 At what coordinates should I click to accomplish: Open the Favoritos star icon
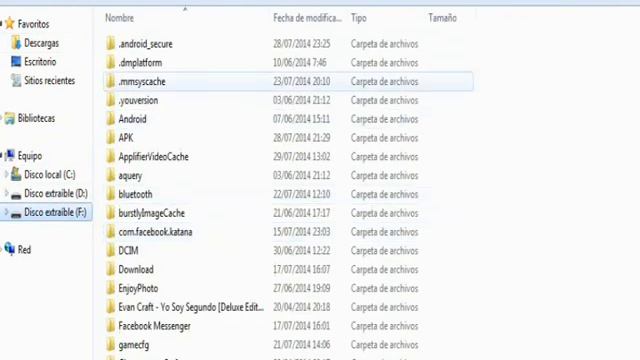click(10, 24)
